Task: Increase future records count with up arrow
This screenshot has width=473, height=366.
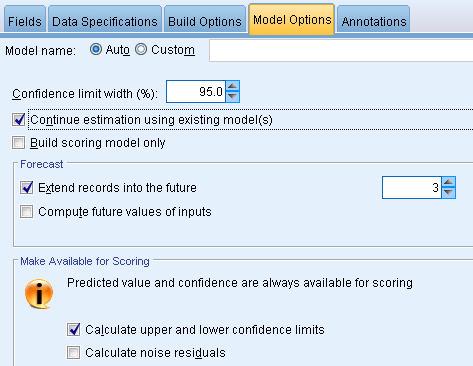Action: coord(448,182)
